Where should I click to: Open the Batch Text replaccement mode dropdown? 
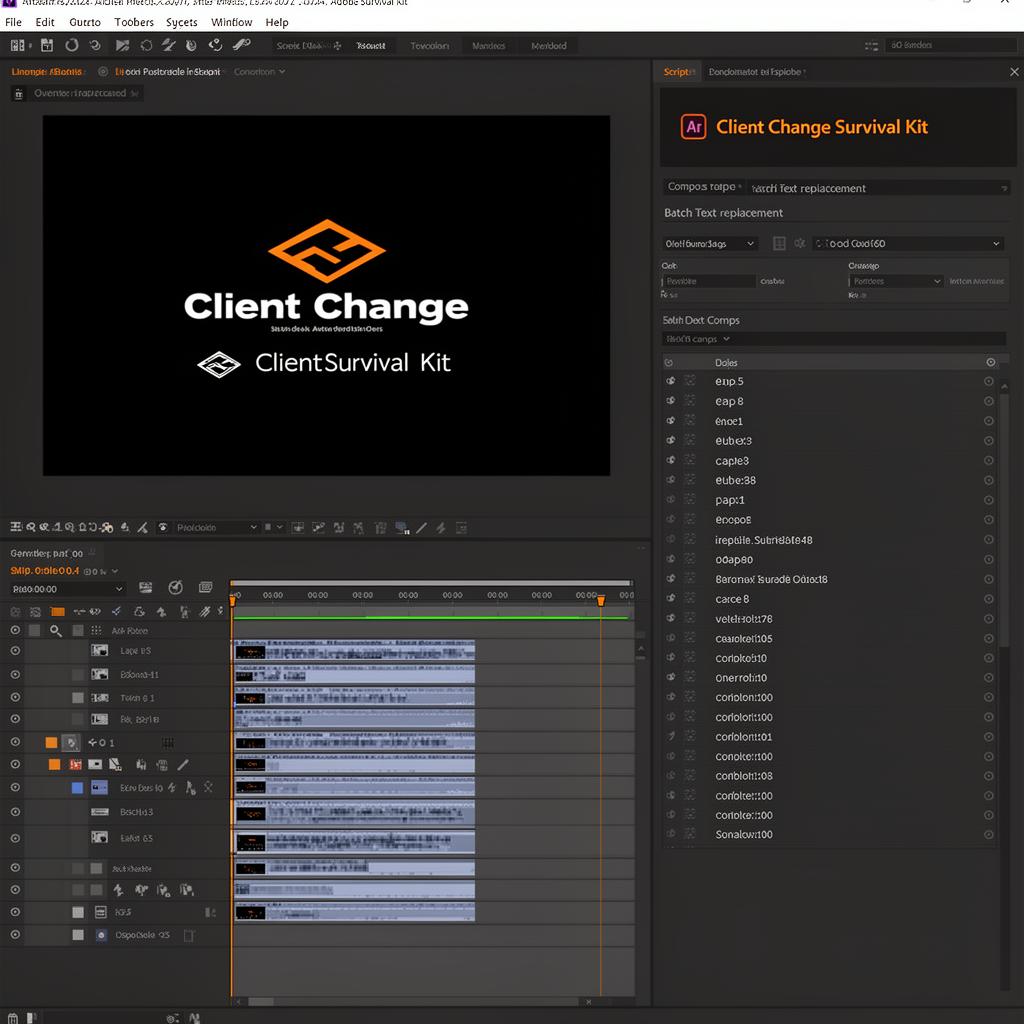[878, 188]
